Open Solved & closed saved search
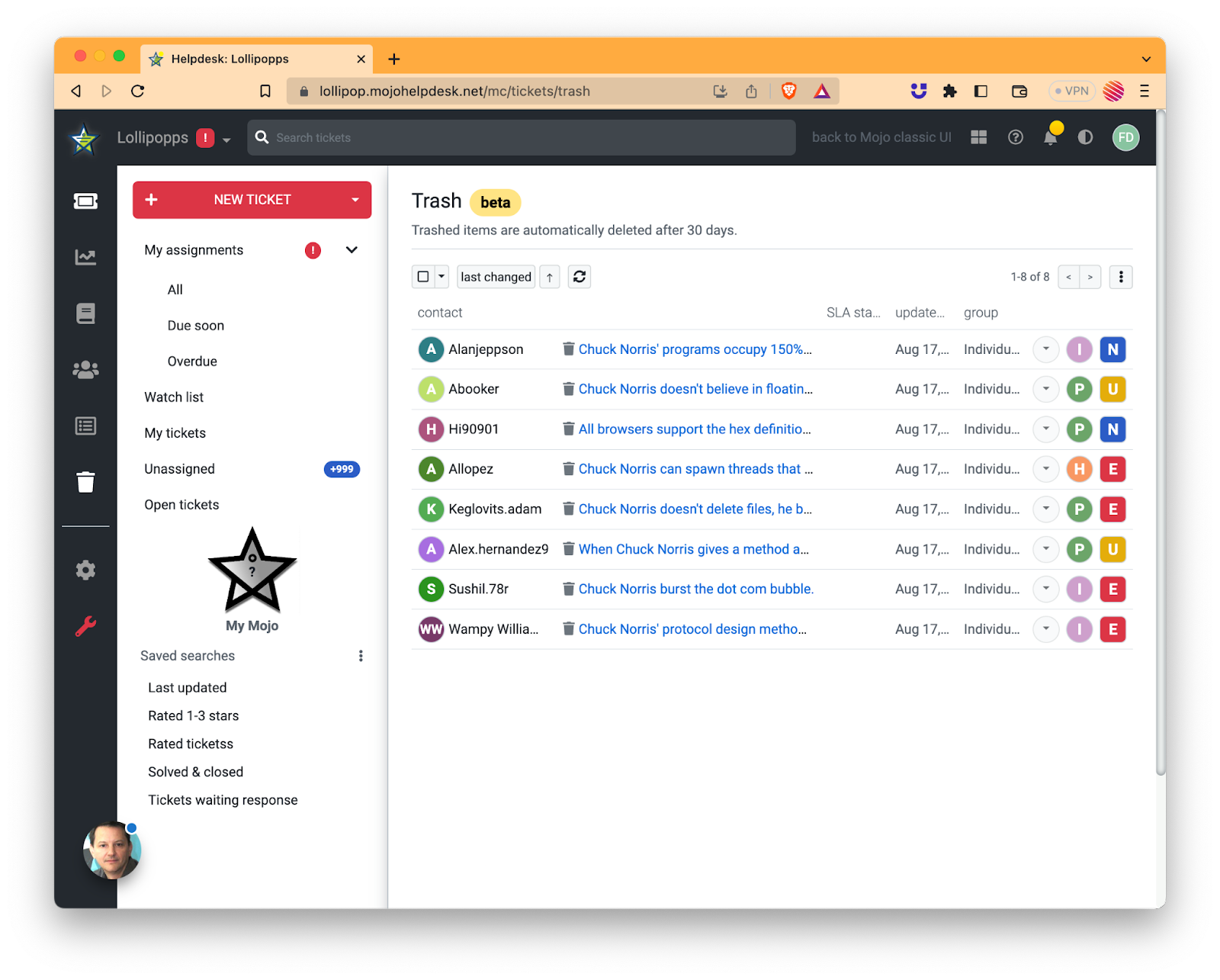The height and width of the screenshot is (980, 1220). point(196,772)
